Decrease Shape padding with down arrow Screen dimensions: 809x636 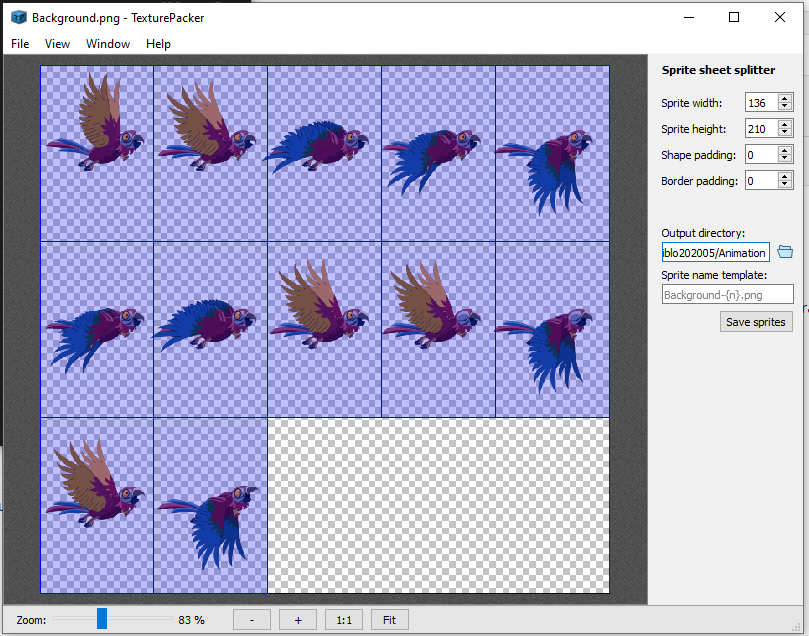pyautogui.click(x=784, y=158)
